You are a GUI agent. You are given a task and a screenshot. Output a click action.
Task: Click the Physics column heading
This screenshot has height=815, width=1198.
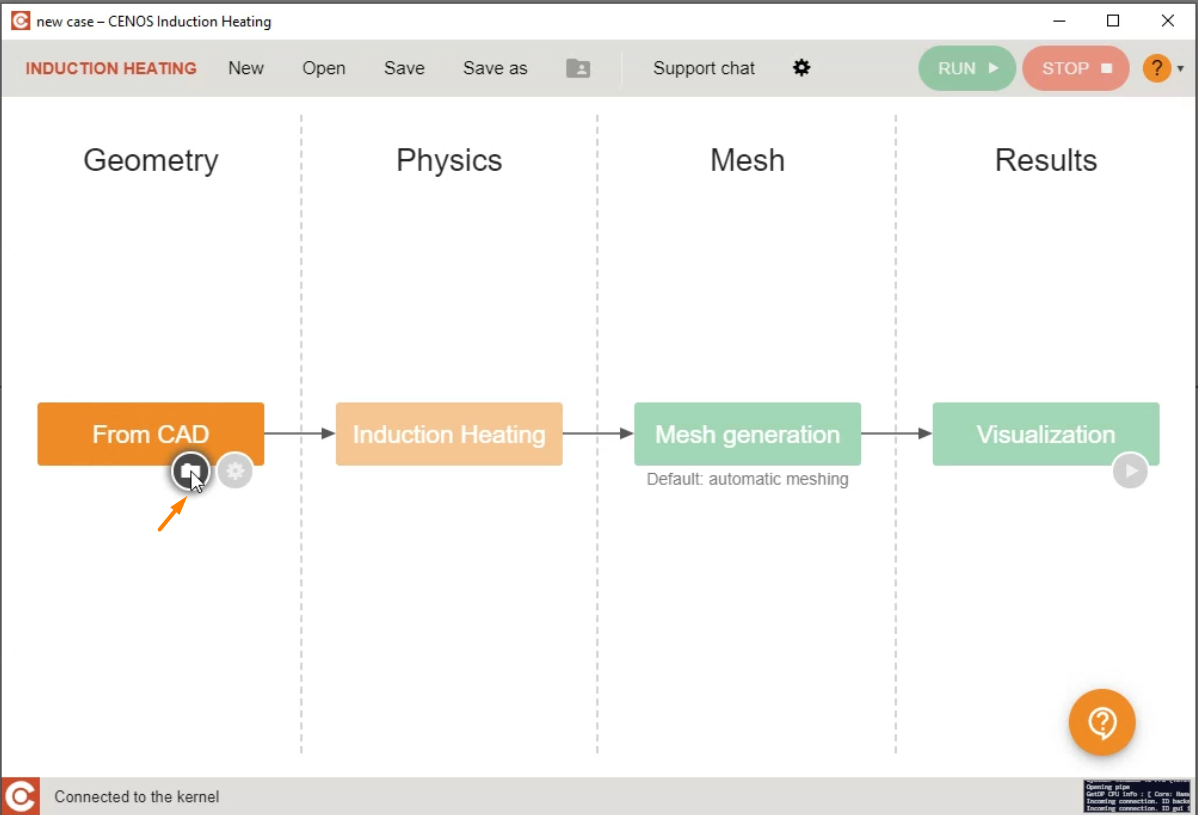pos(449,160)
